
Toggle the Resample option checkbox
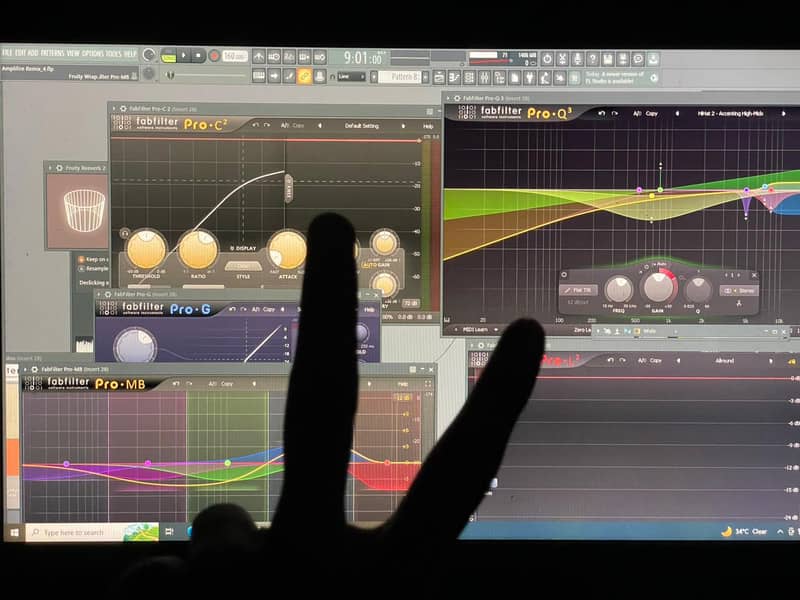pos(81,268)
